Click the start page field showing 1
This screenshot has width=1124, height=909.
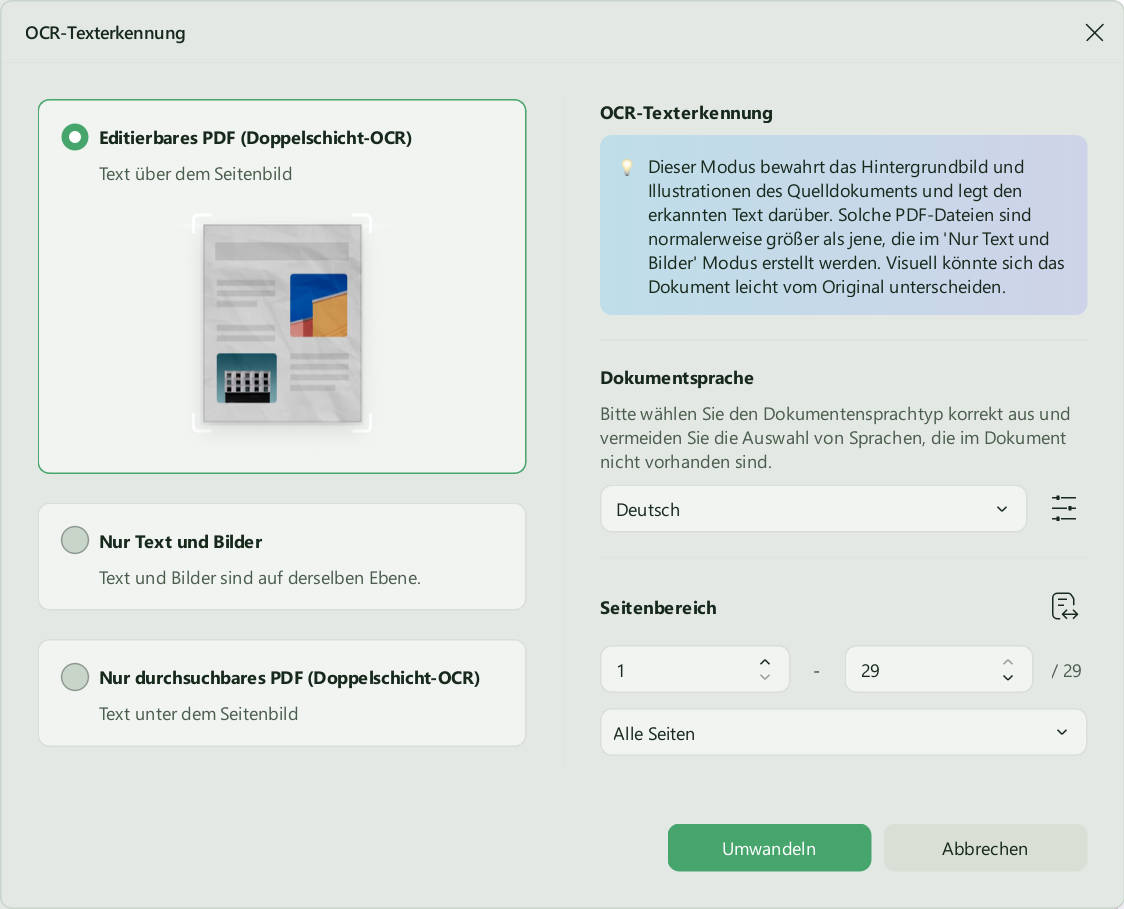[x=695, y=670]
